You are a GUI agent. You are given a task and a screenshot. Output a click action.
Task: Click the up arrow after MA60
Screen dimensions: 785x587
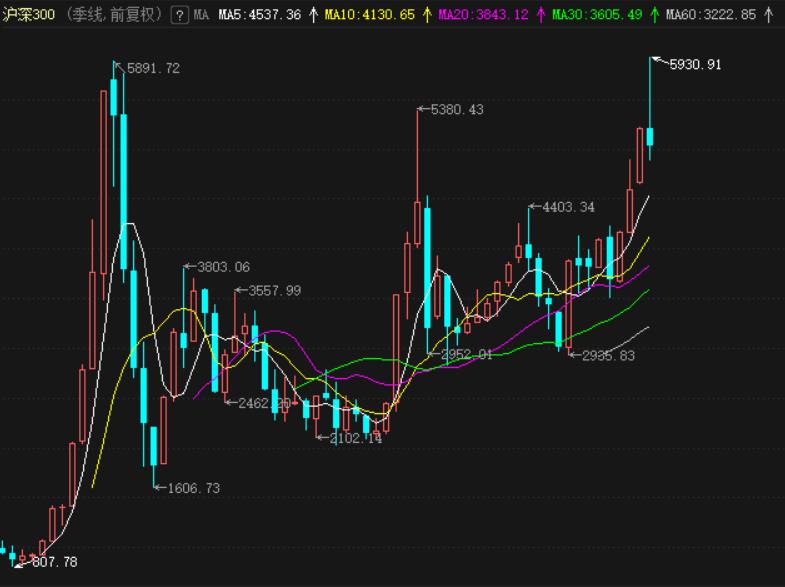click(768, 15)
